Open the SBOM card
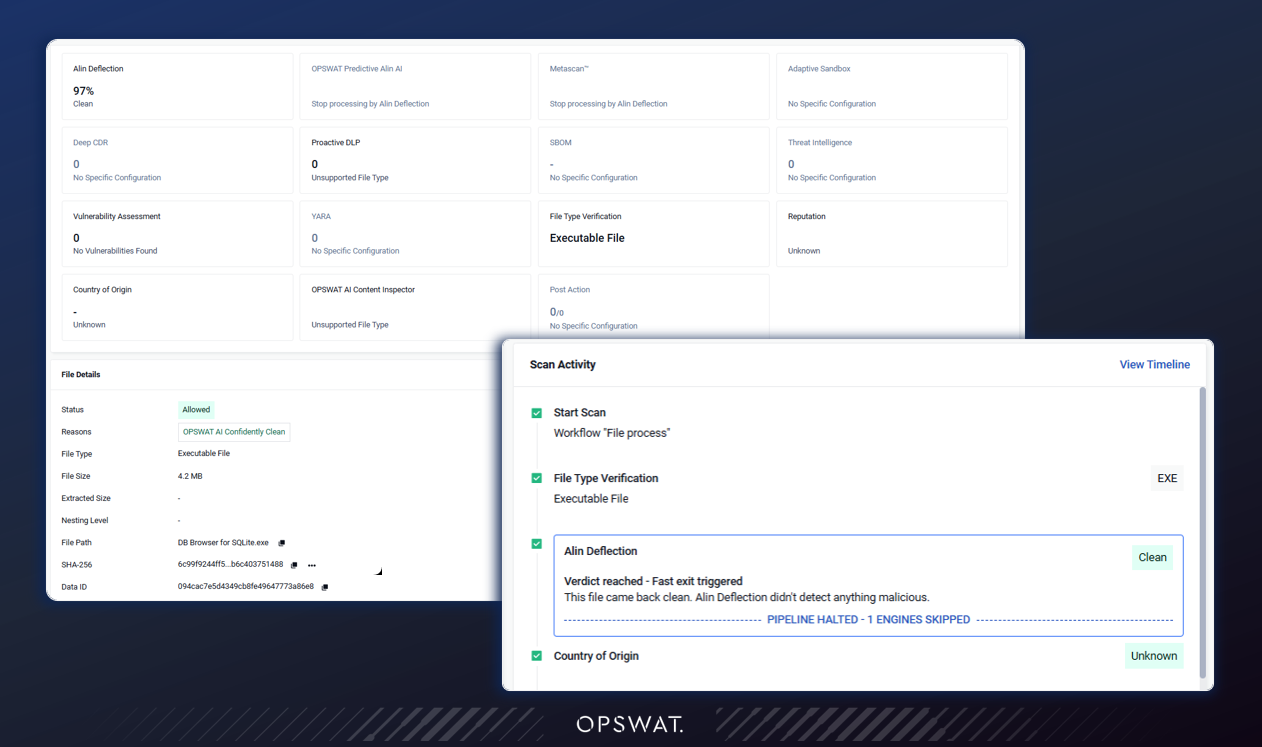 pyautogui.click(x=653, y=160)
